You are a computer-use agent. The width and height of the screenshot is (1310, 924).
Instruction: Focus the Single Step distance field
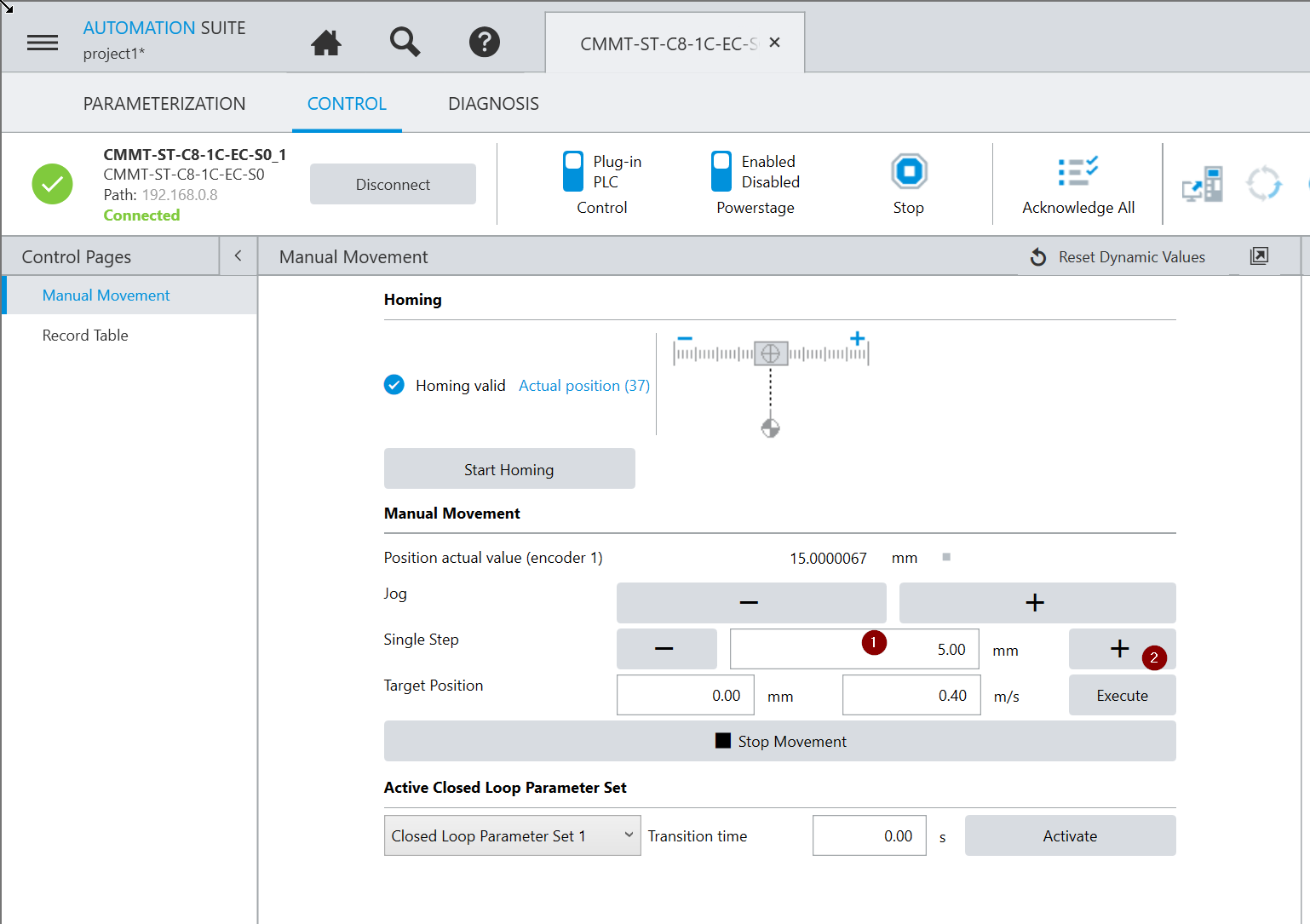coord(854,649)
